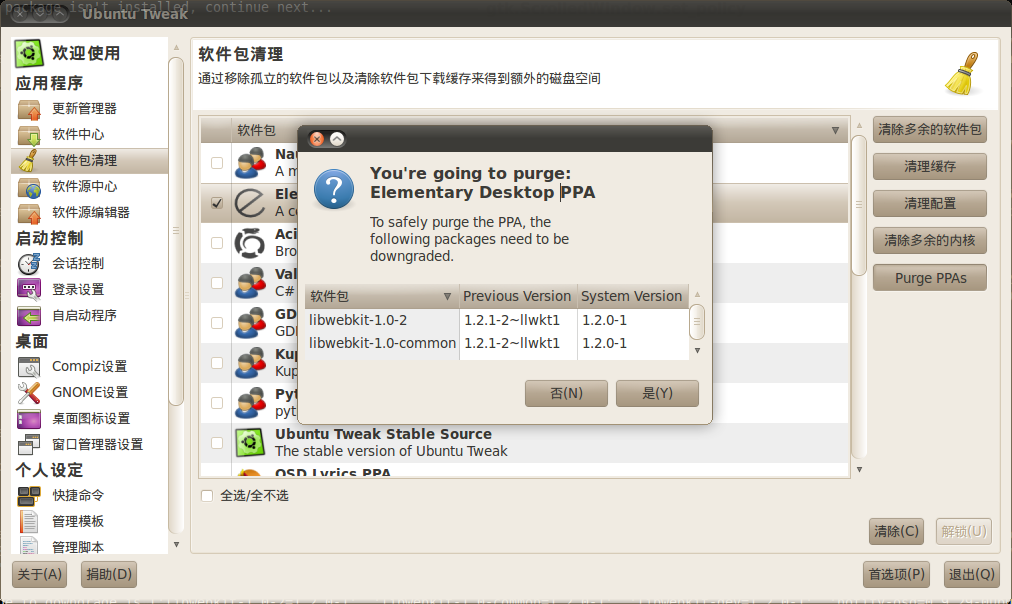The height and width of the screenshot is (604, 1012).
Task: Click the question mark icon in dialog
Action: 334,189
